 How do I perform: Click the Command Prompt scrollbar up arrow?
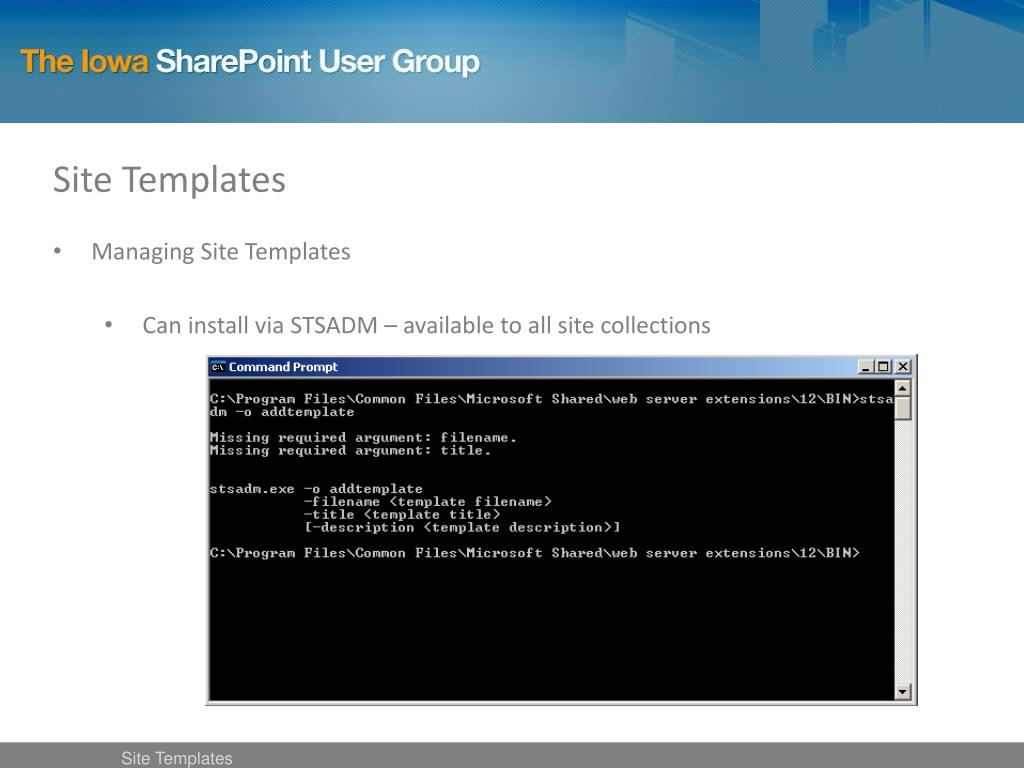point(903,389)
